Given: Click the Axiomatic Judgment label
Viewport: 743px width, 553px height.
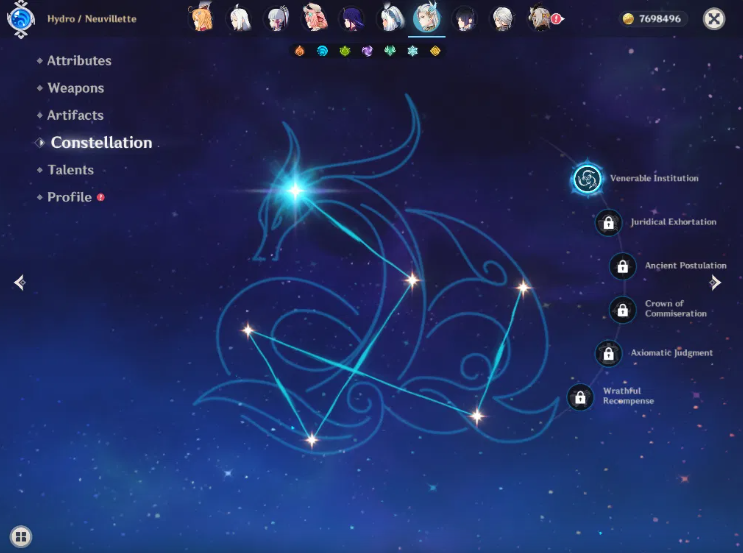Looking at the screenshot, I should [x=671, y=353].
